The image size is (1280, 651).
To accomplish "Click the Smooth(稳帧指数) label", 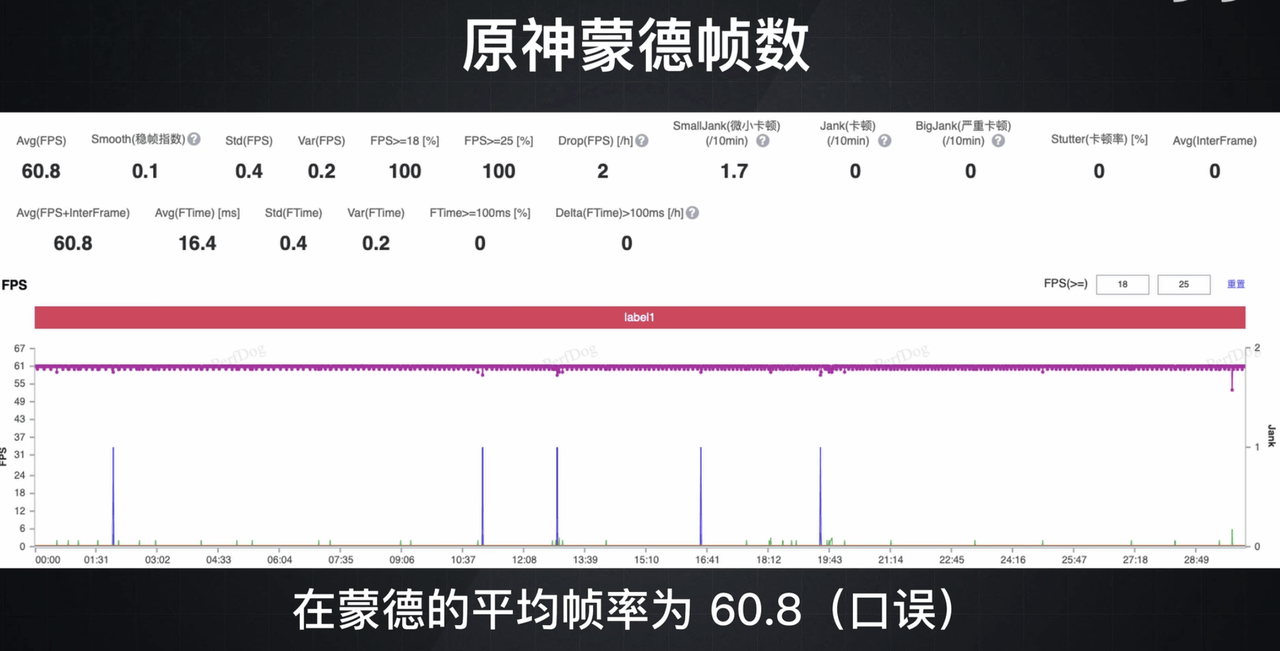I will pos(138,140).
